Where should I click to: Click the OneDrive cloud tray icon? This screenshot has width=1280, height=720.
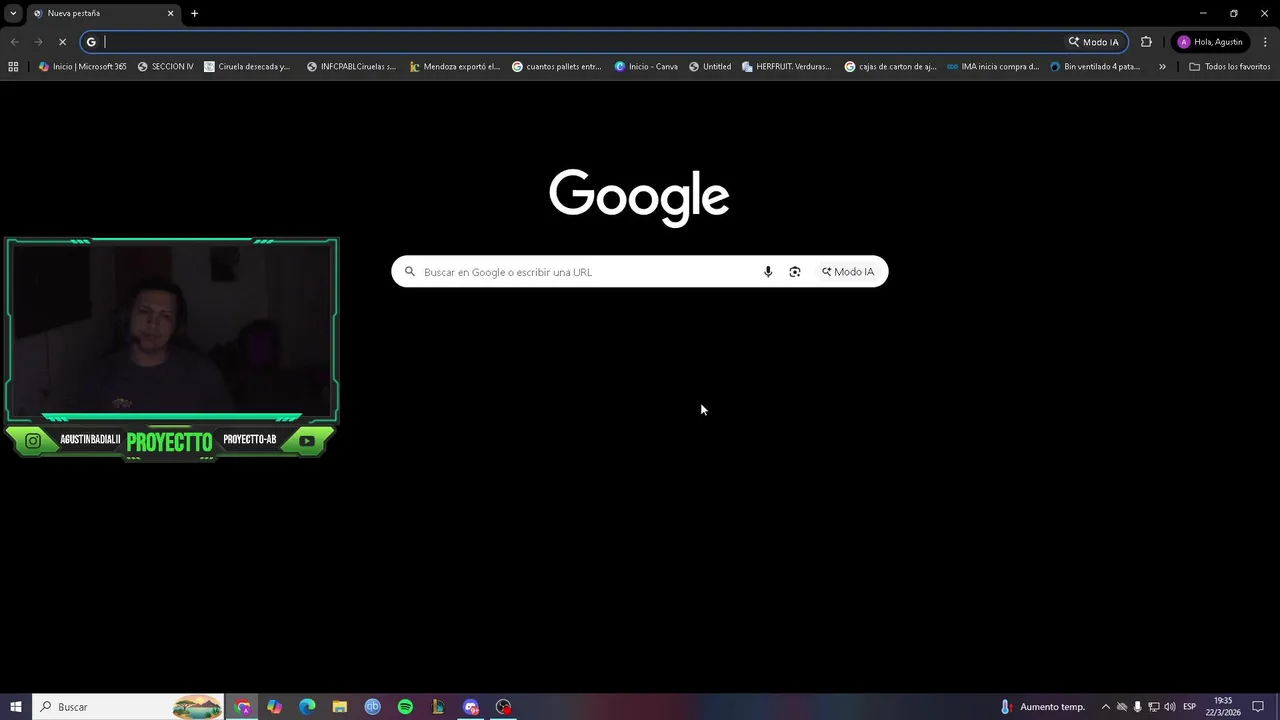tap(1121, 707)
